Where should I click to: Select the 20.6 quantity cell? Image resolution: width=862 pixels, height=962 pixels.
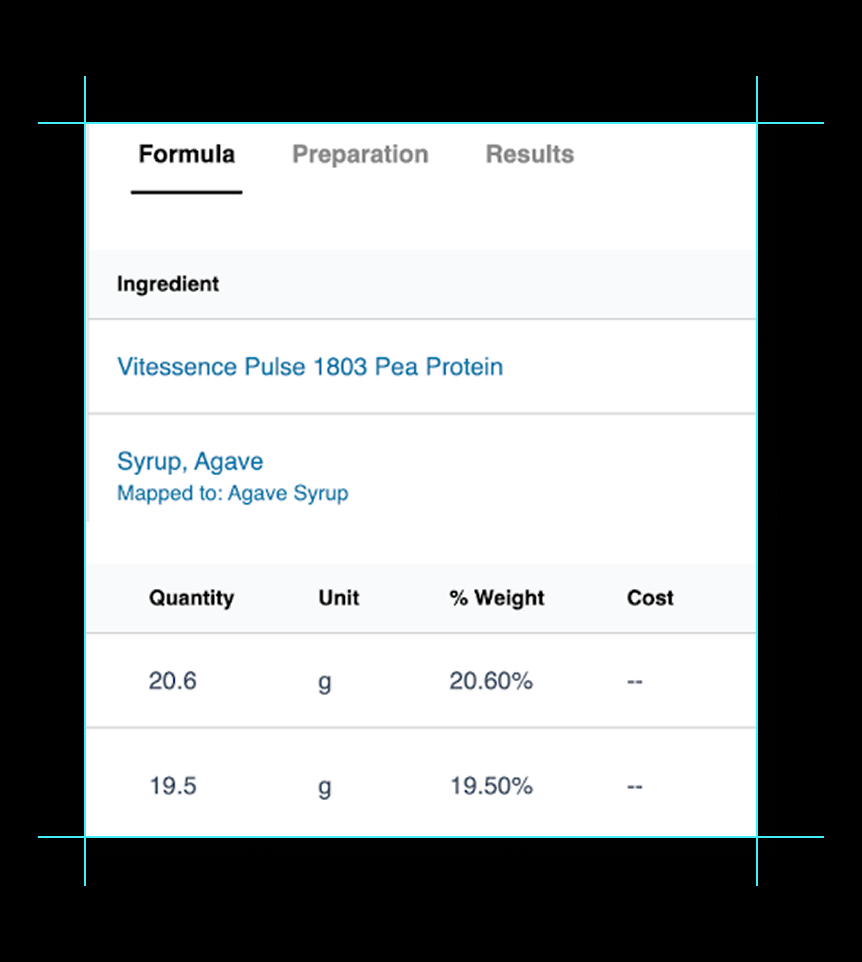(x=172, y=682)
